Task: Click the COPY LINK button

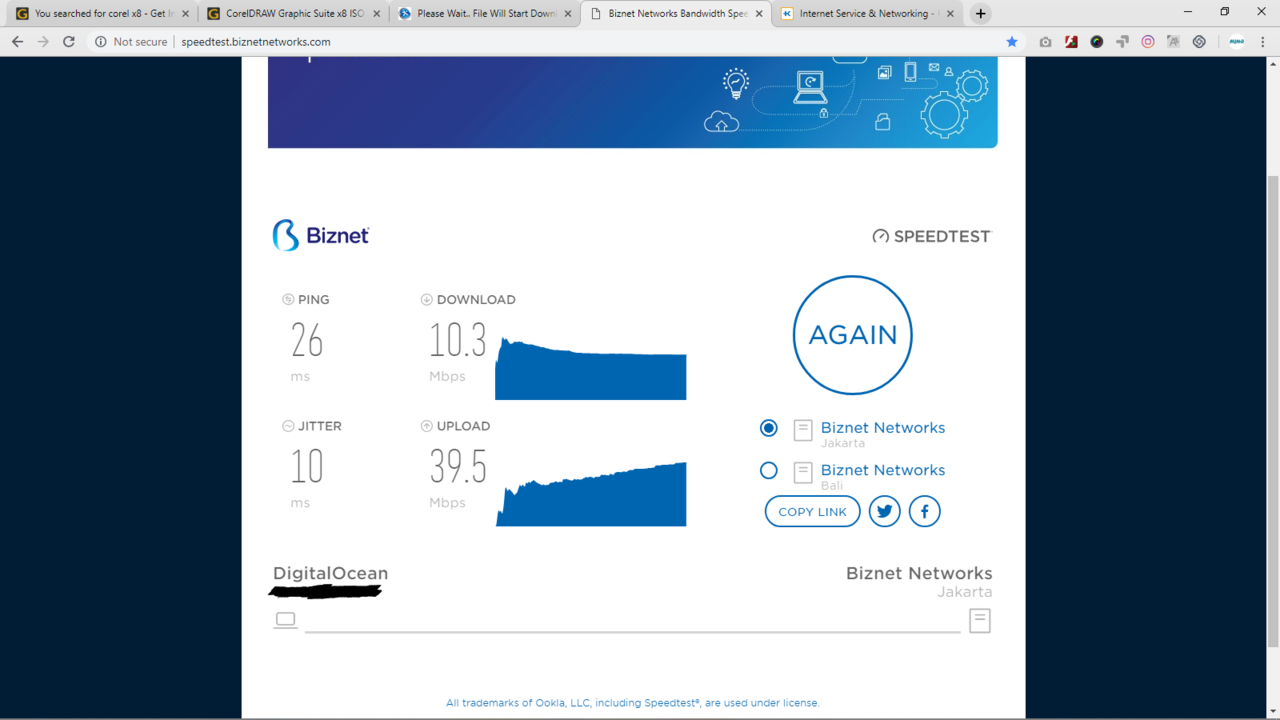Action: click(x=812, y=511)
